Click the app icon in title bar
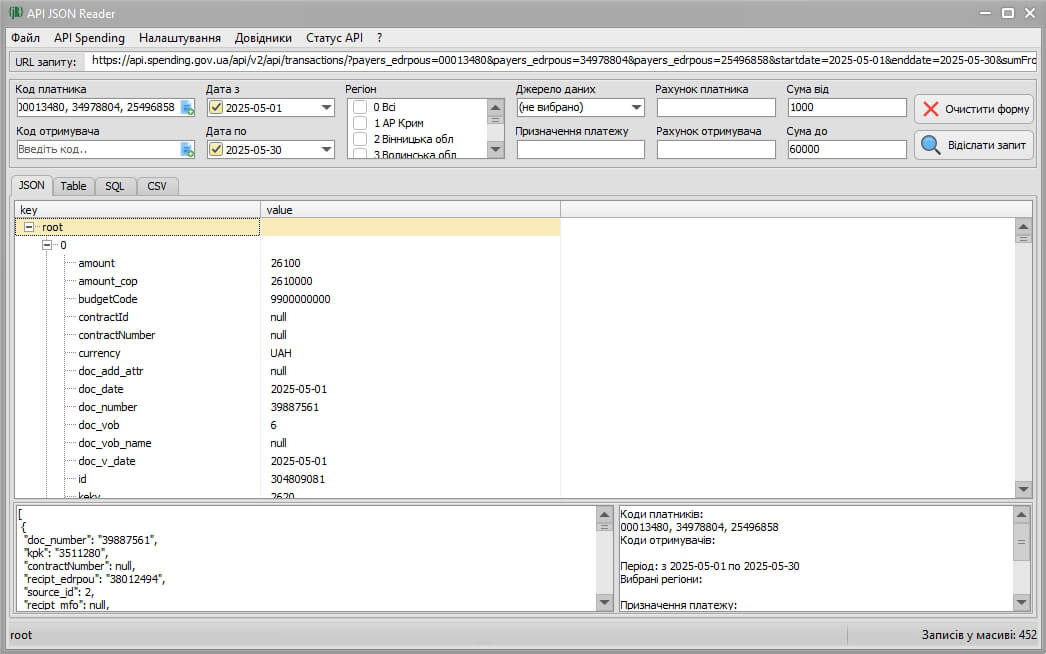 pyautogui.click(x=15, y=13)
